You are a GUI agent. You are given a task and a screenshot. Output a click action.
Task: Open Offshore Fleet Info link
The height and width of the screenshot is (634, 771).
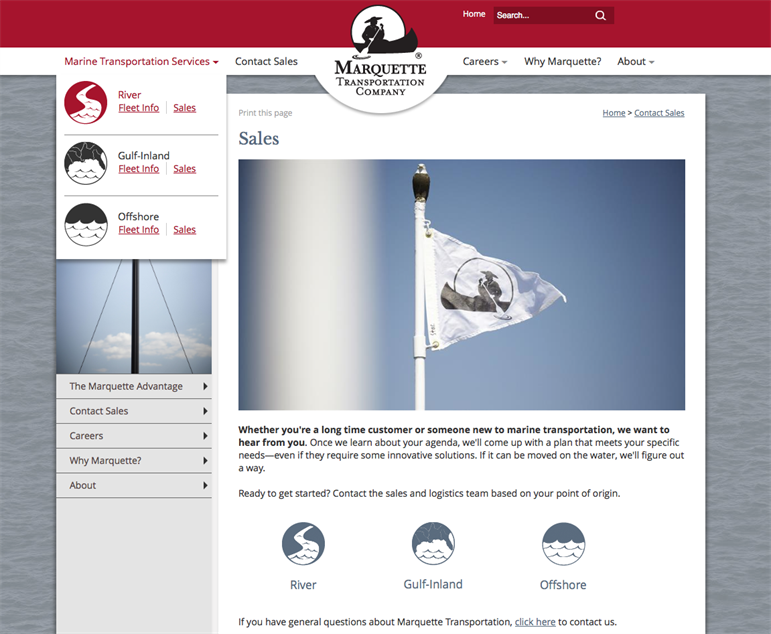[139, 230]
